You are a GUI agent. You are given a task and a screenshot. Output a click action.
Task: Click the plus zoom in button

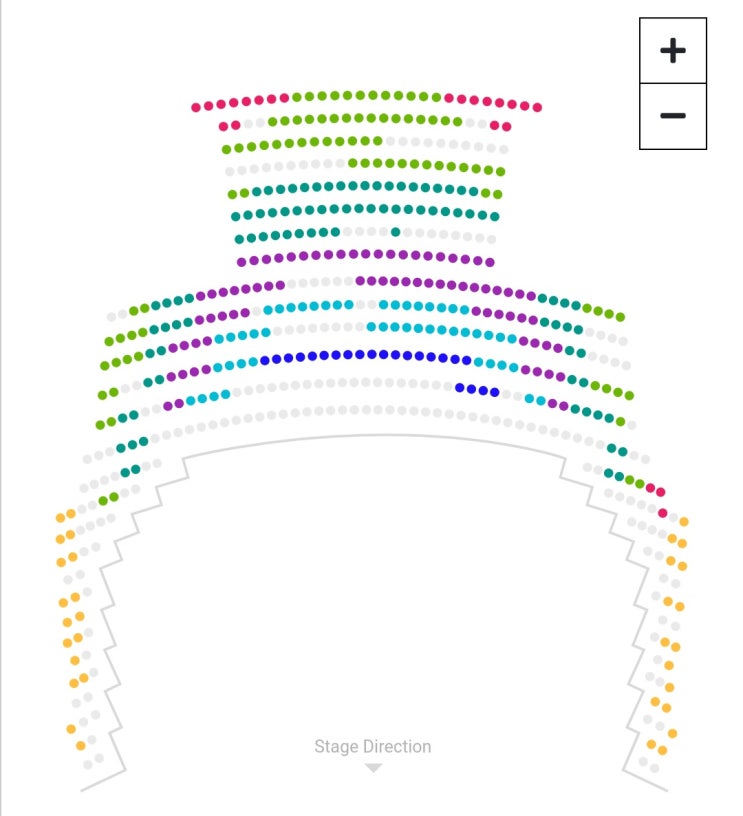coord(673,51)
